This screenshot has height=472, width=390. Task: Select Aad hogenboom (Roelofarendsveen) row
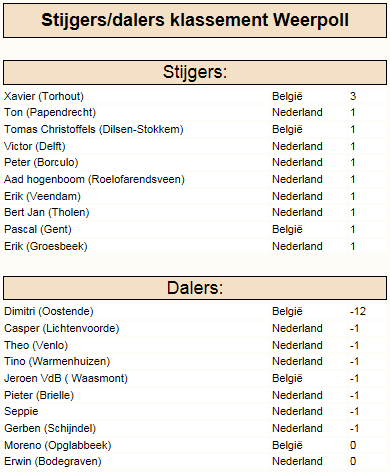point(195,179)
